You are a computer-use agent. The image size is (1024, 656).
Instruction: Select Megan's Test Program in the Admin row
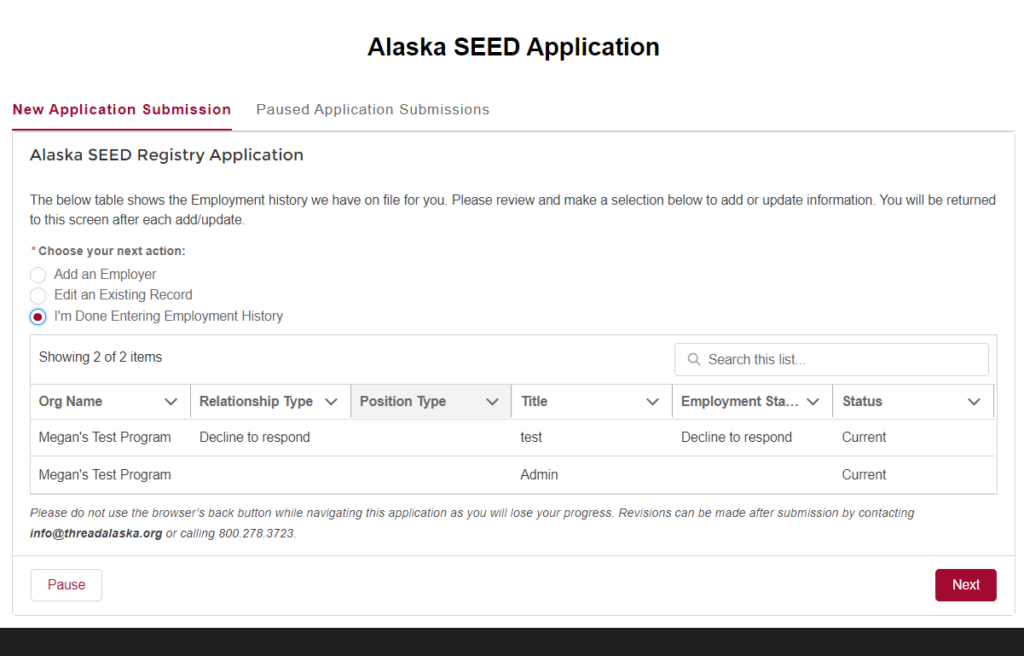tap(104, 474)
